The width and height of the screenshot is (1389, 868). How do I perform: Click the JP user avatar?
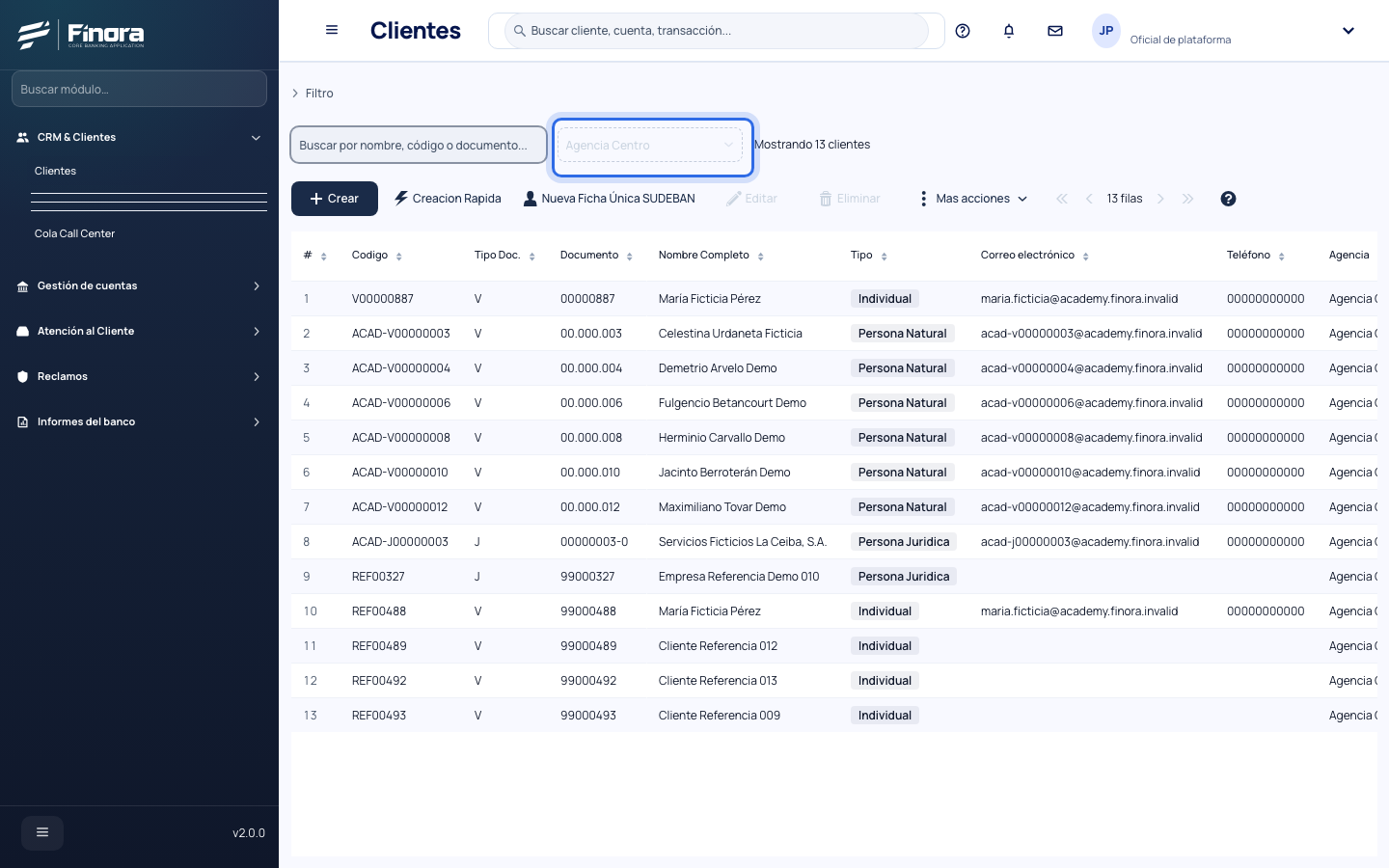coord(1106,31)
